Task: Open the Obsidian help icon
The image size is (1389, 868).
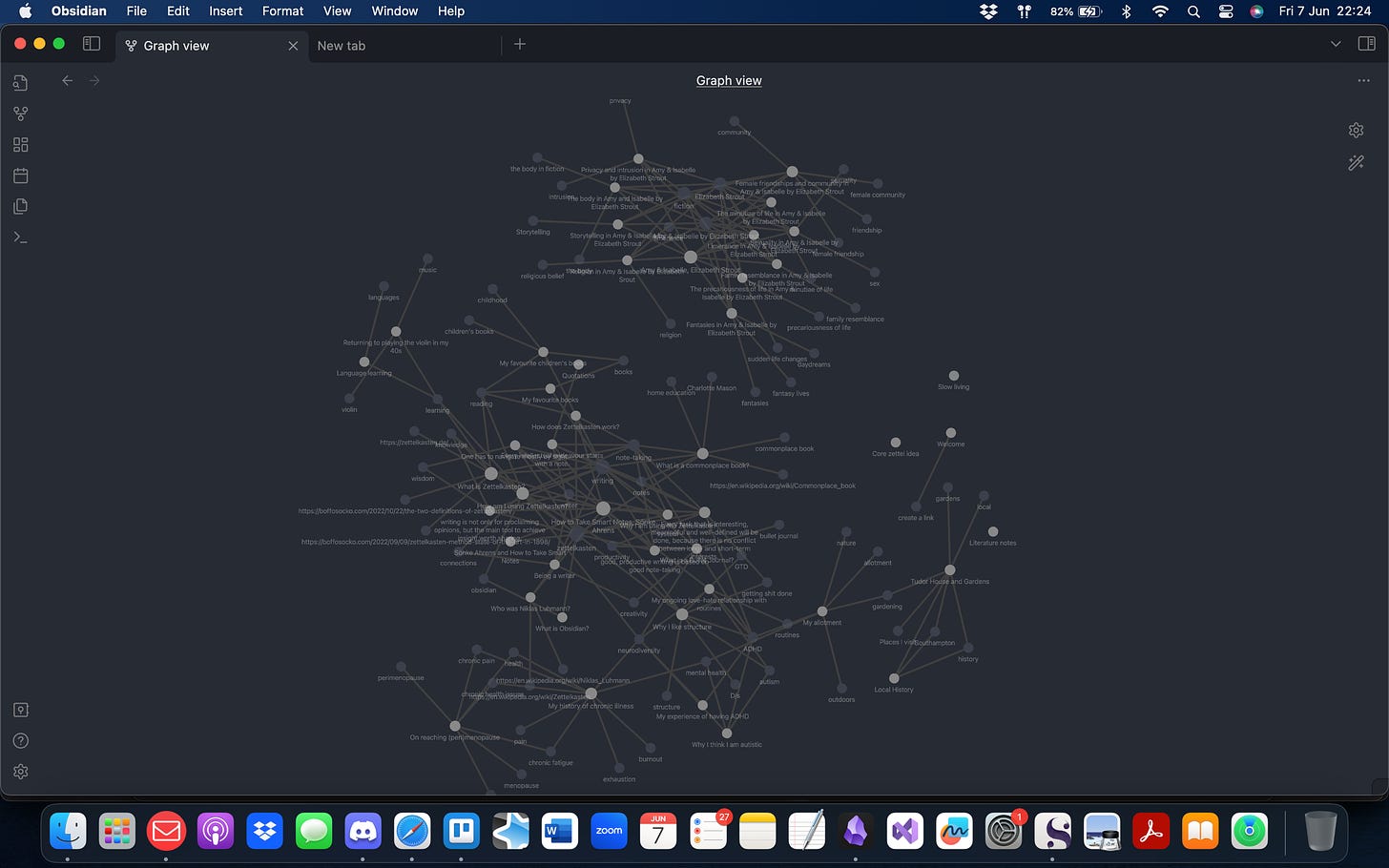Action: [20, 741]
